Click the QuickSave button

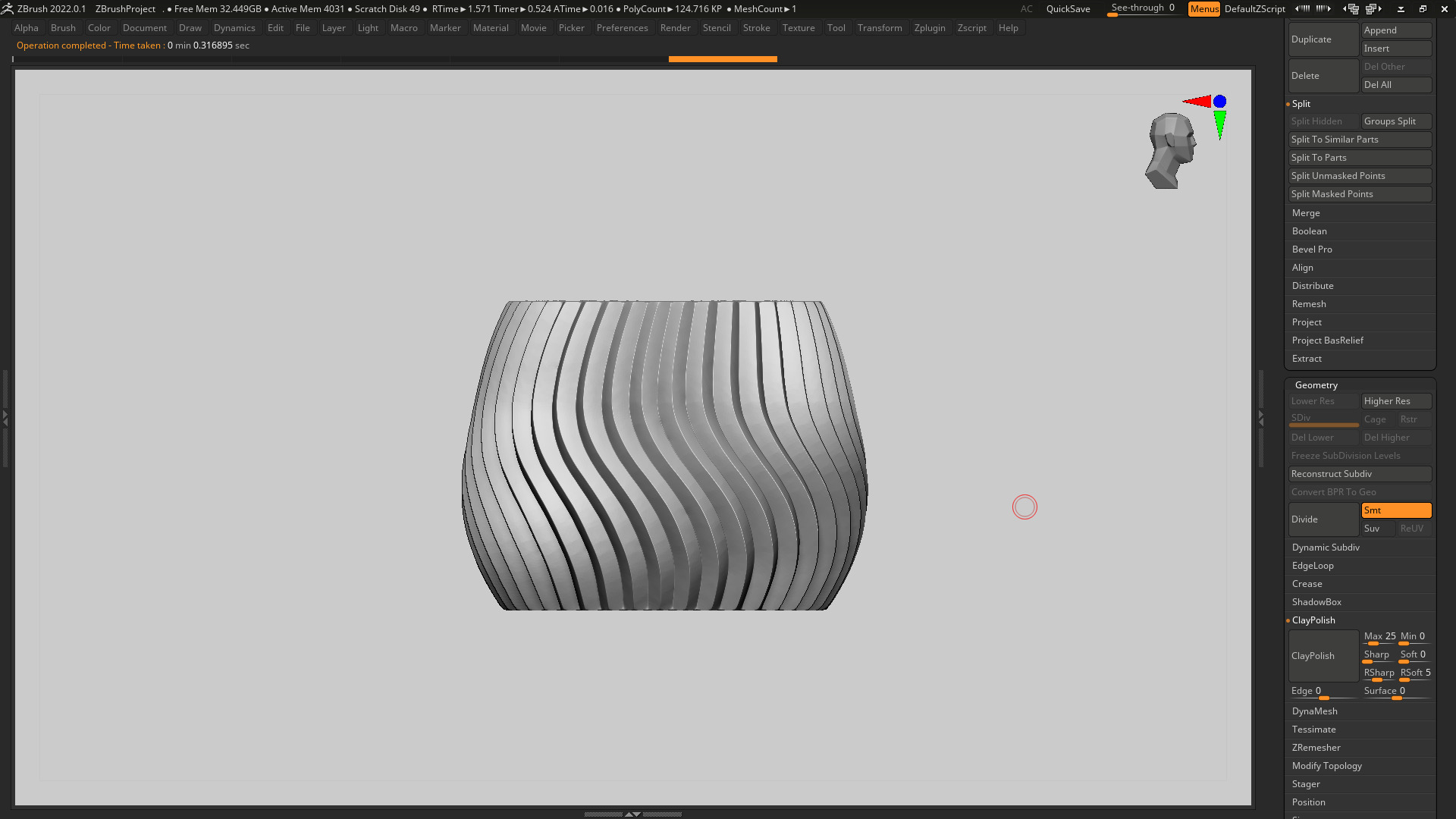[x=1068, y=9]
